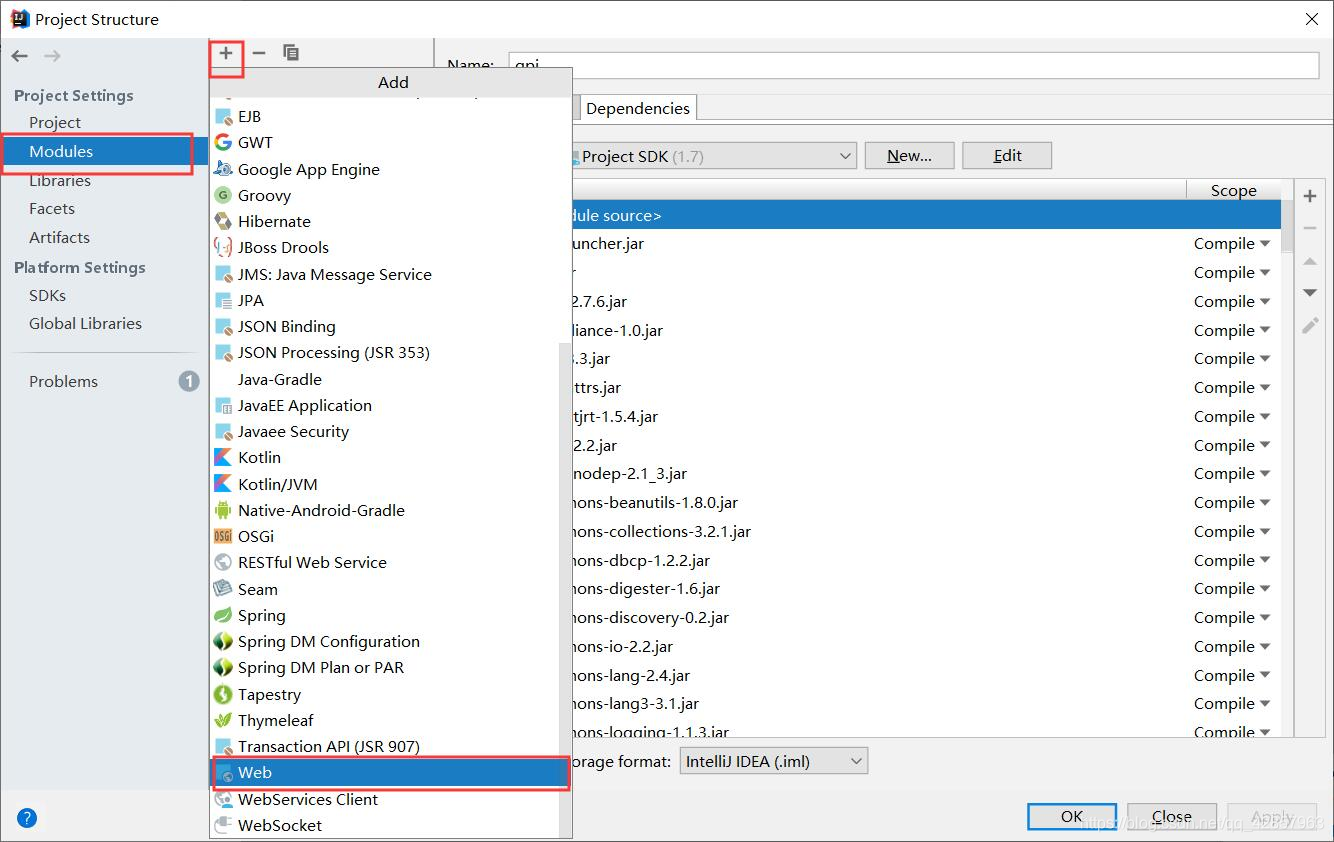This screenshot has width=1334, height=842.
Task: Click the minus Remove module button
Action: coord(259,53)
